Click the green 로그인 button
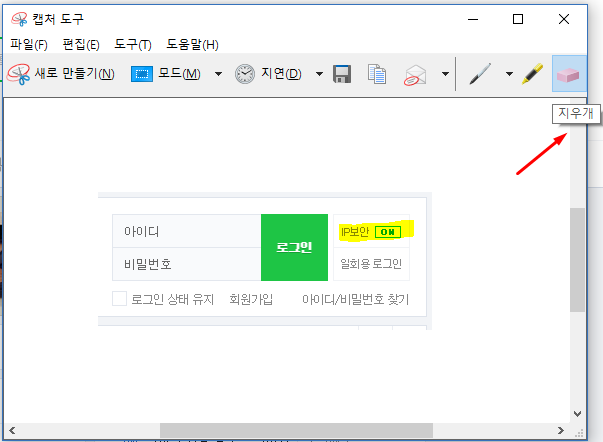Screen dimensions: 603x442 [294, 247]
